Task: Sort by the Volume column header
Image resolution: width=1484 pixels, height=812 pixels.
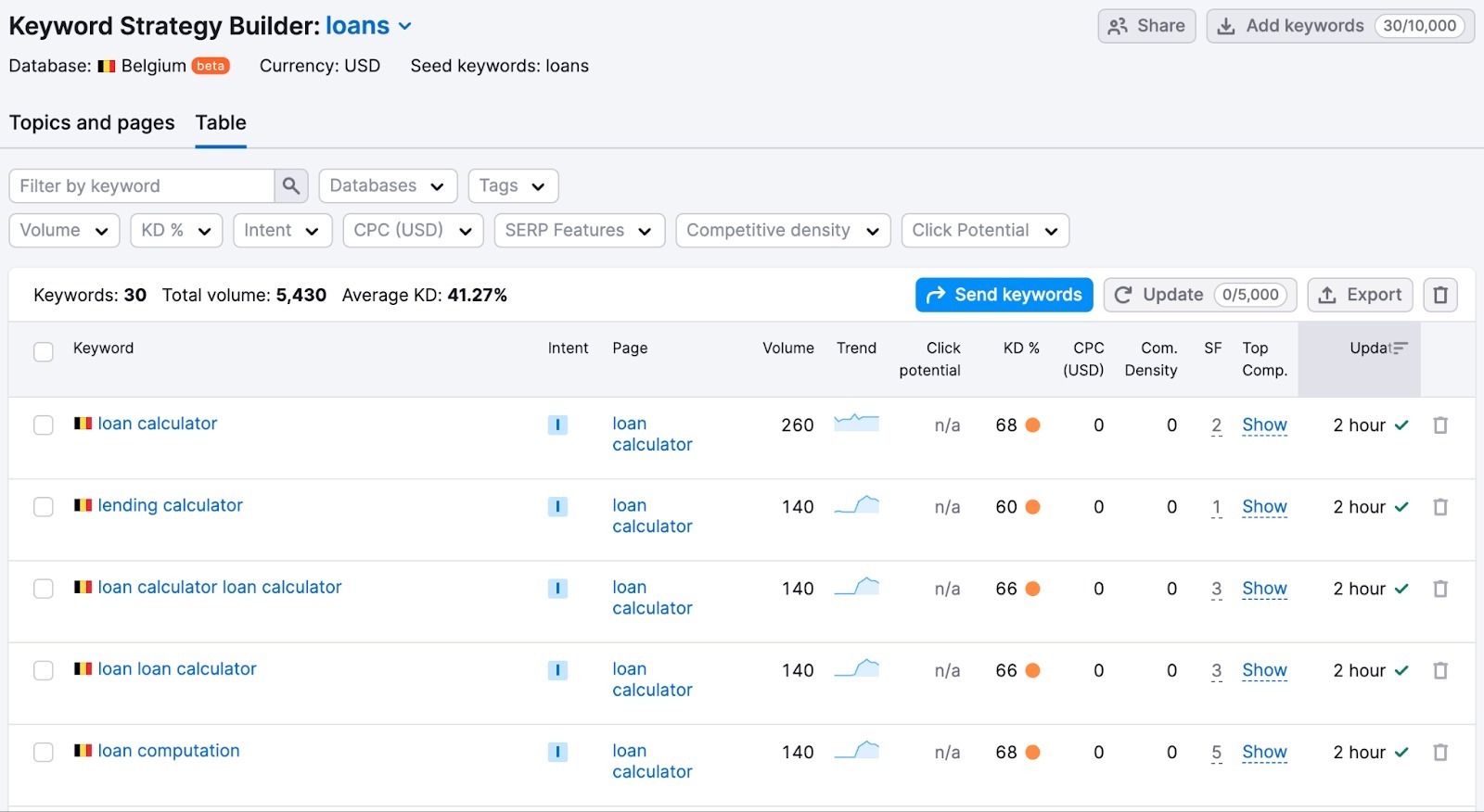Action: pos(788,348)
